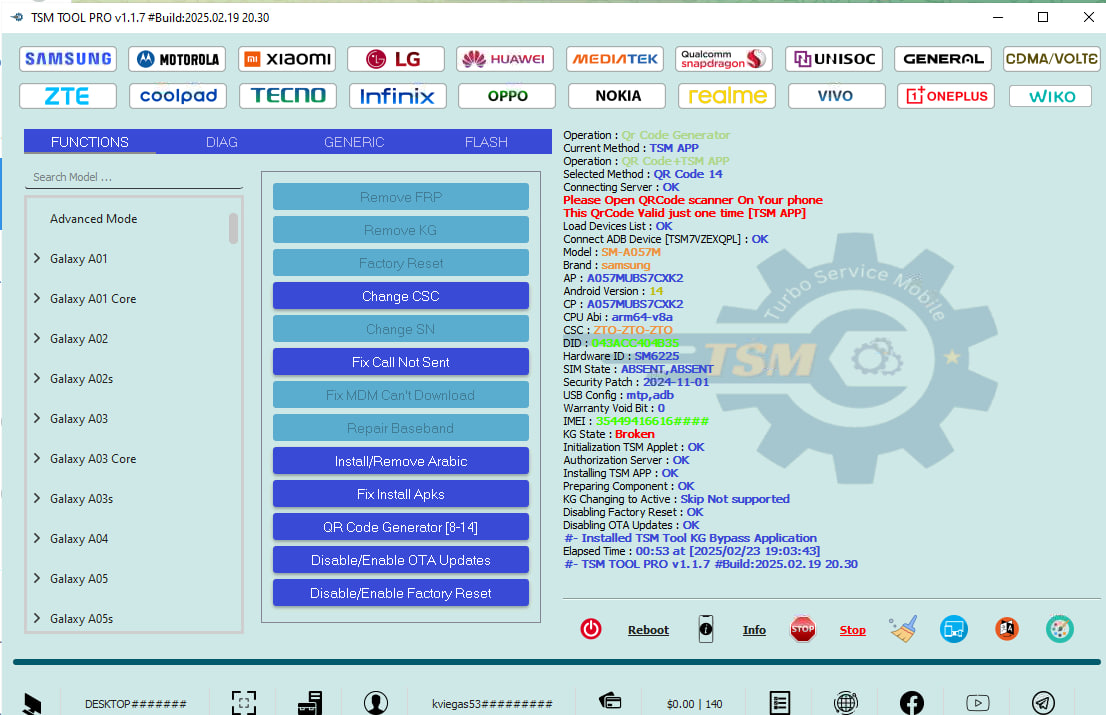Screen dimensions: 1106x715
Task: Open the cleaning broom tool icon
Action: pyautogui.click(x=902, y=629)
